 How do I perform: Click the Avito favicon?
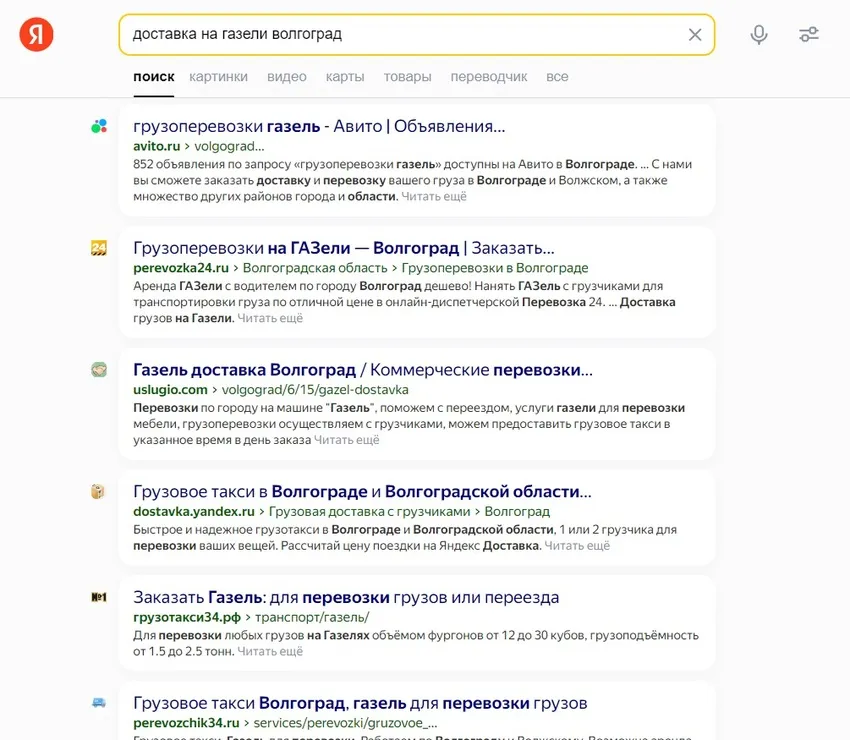tap(99, 126)
